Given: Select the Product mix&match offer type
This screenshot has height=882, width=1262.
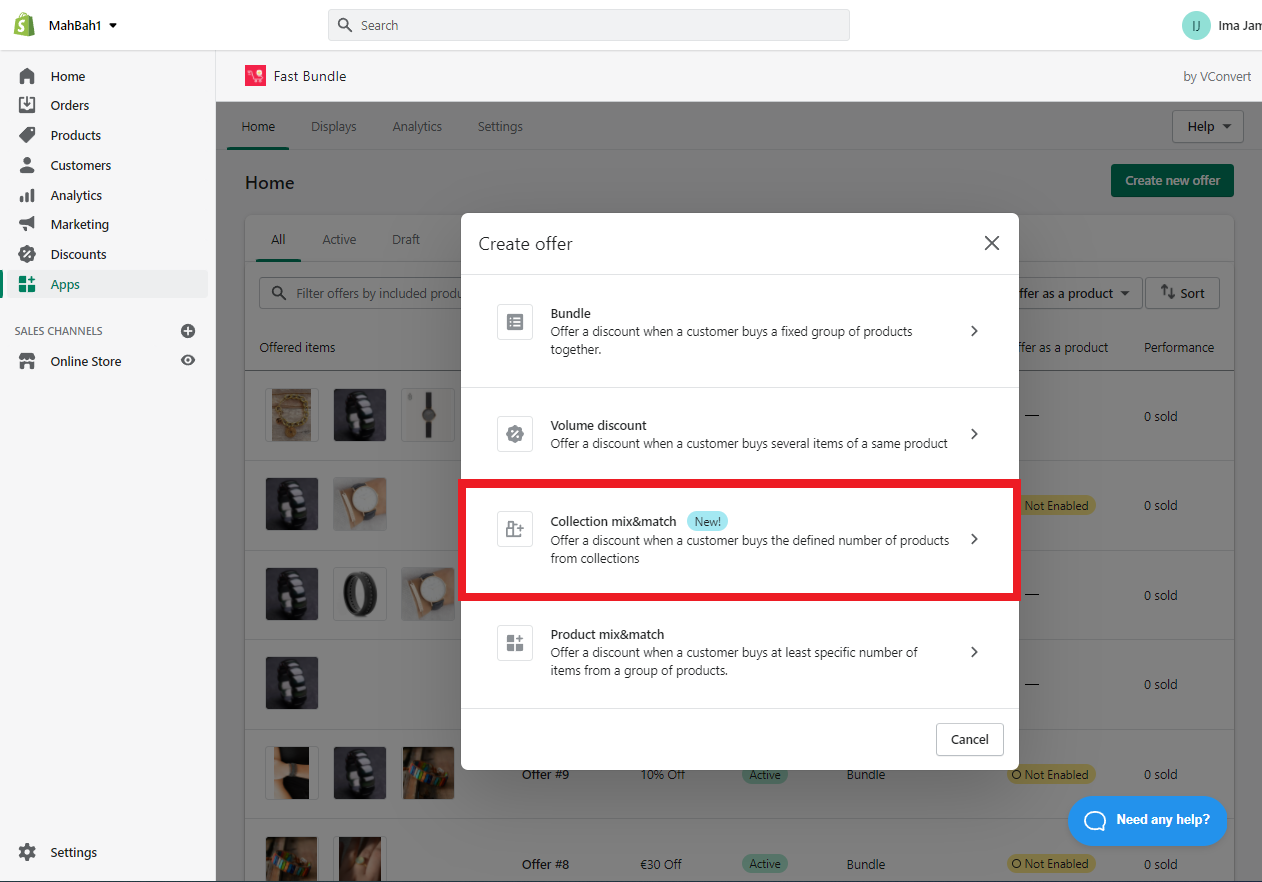Looking at the screenshot, I should tap(740, 652).
